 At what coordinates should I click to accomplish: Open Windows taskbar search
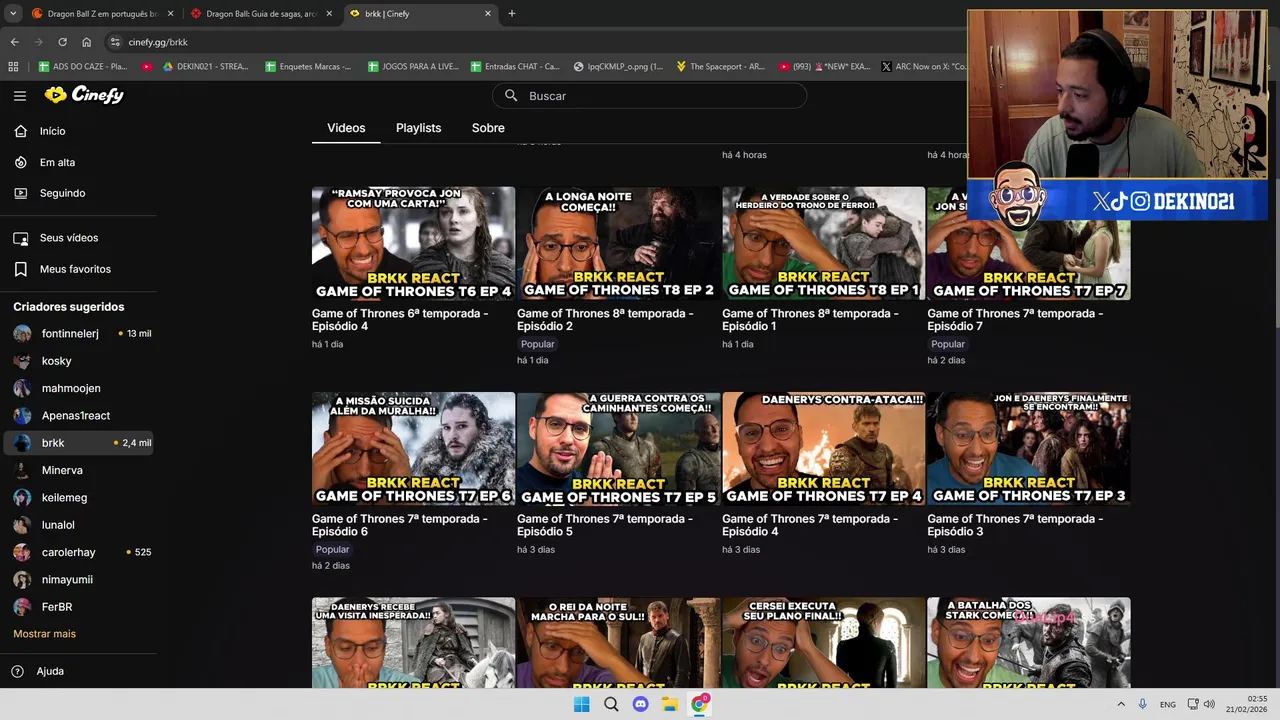pyautogui.click(x=611, y=704)
